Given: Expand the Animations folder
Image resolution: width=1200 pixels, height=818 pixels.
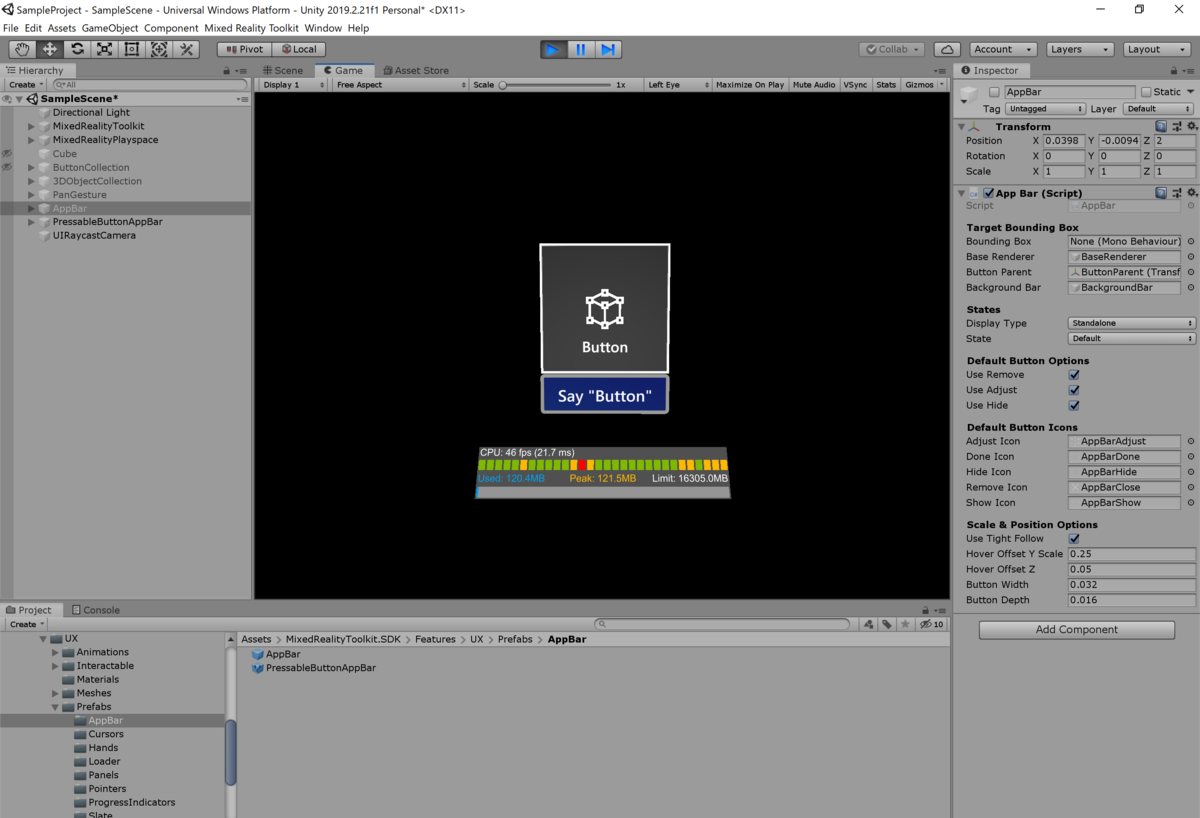Looking at the screenshot, I should 55,652.
